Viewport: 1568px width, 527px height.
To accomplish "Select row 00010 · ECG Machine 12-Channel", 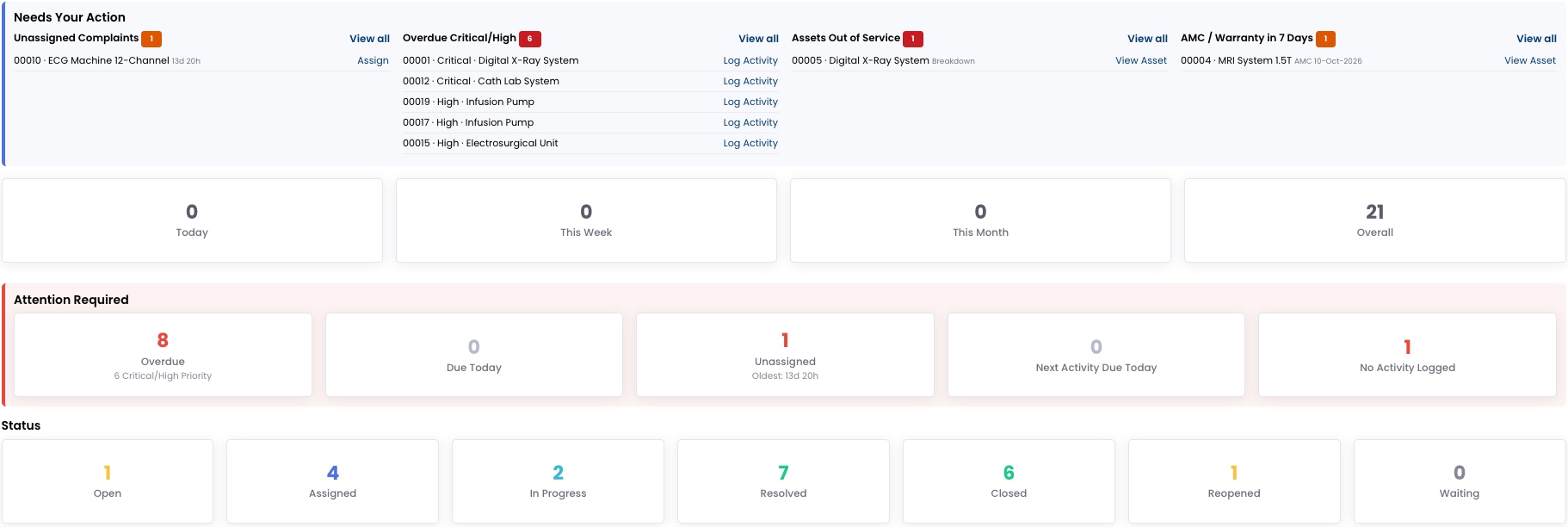I will pyautogui.click(x=201, y=60).
